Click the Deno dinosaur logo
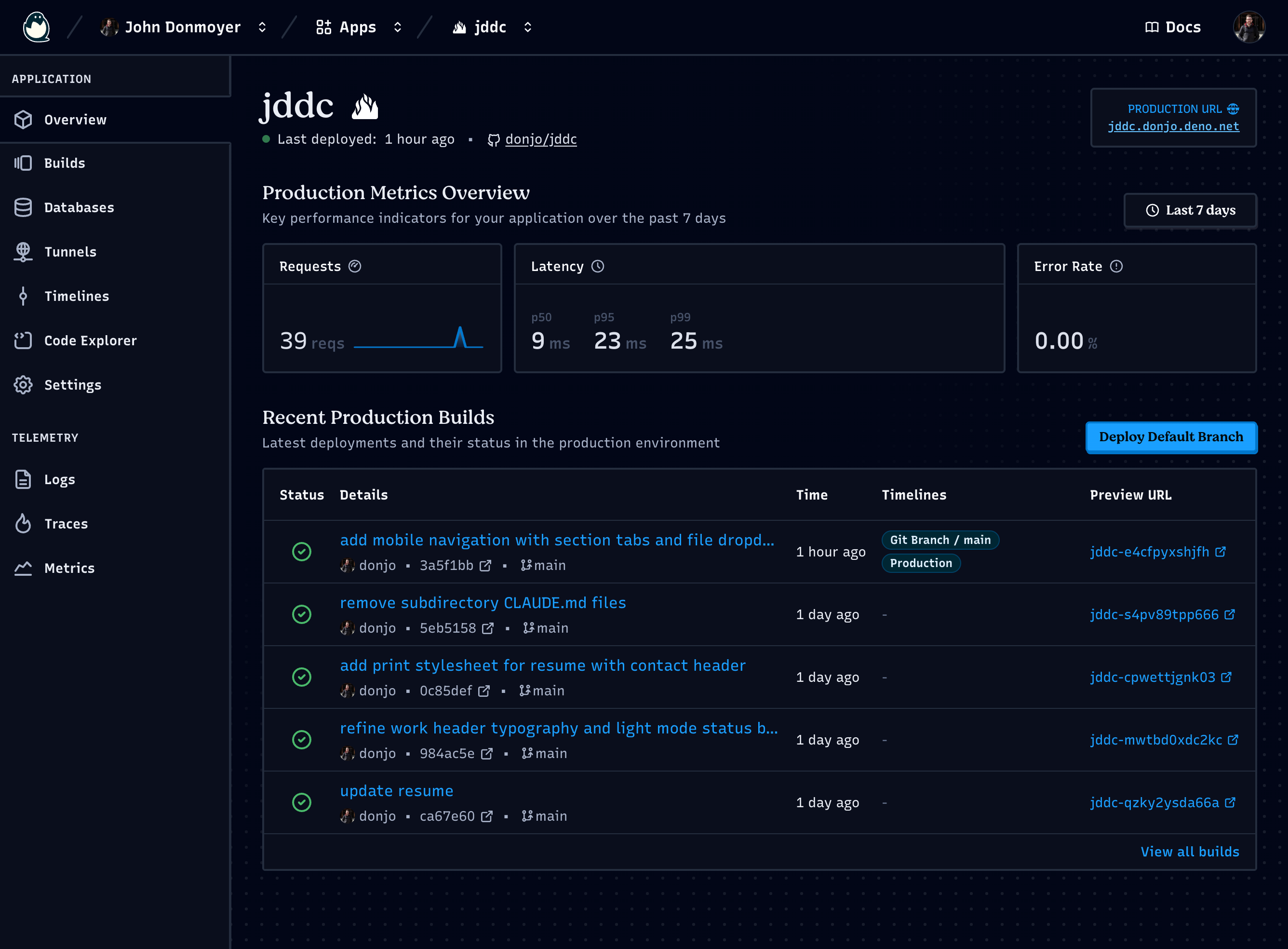Screen dimensions: 1288x949 coord(36,27)
